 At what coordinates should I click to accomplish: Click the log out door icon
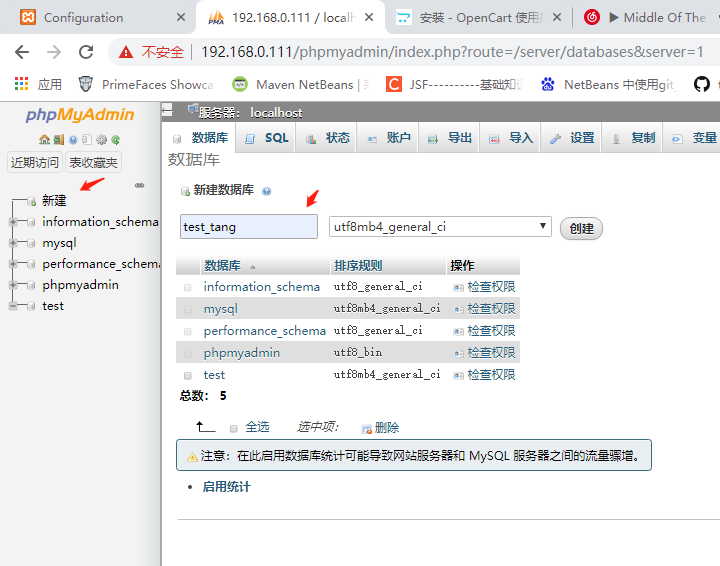click(x=59, y=140)
